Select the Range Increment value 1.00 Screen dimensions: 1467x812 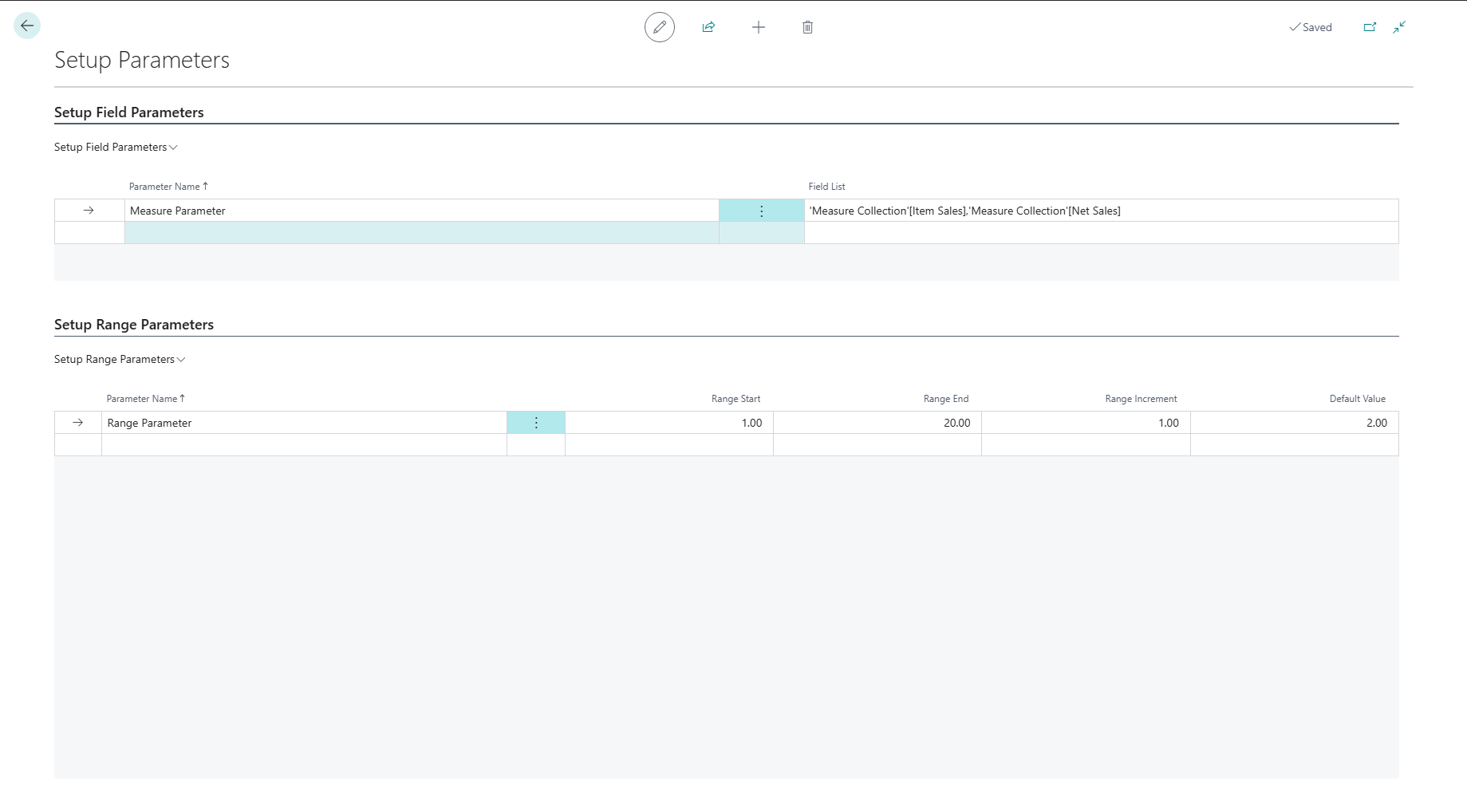[x=1169, y=423]
